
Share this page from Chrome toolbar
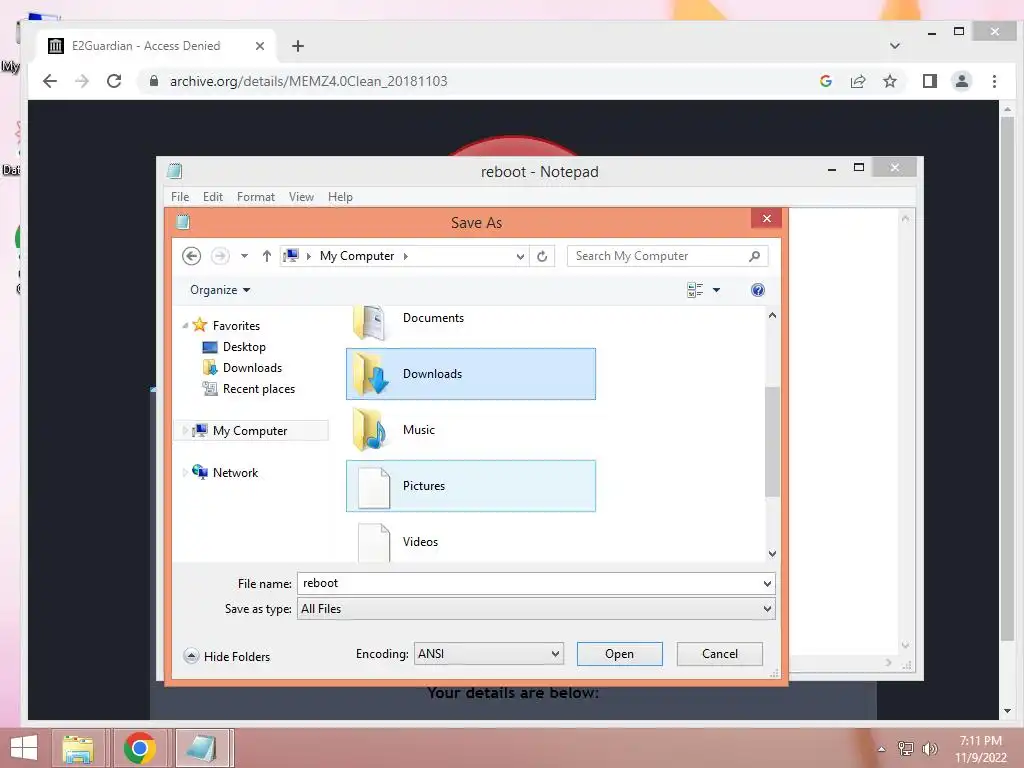(x=858, y=81)
